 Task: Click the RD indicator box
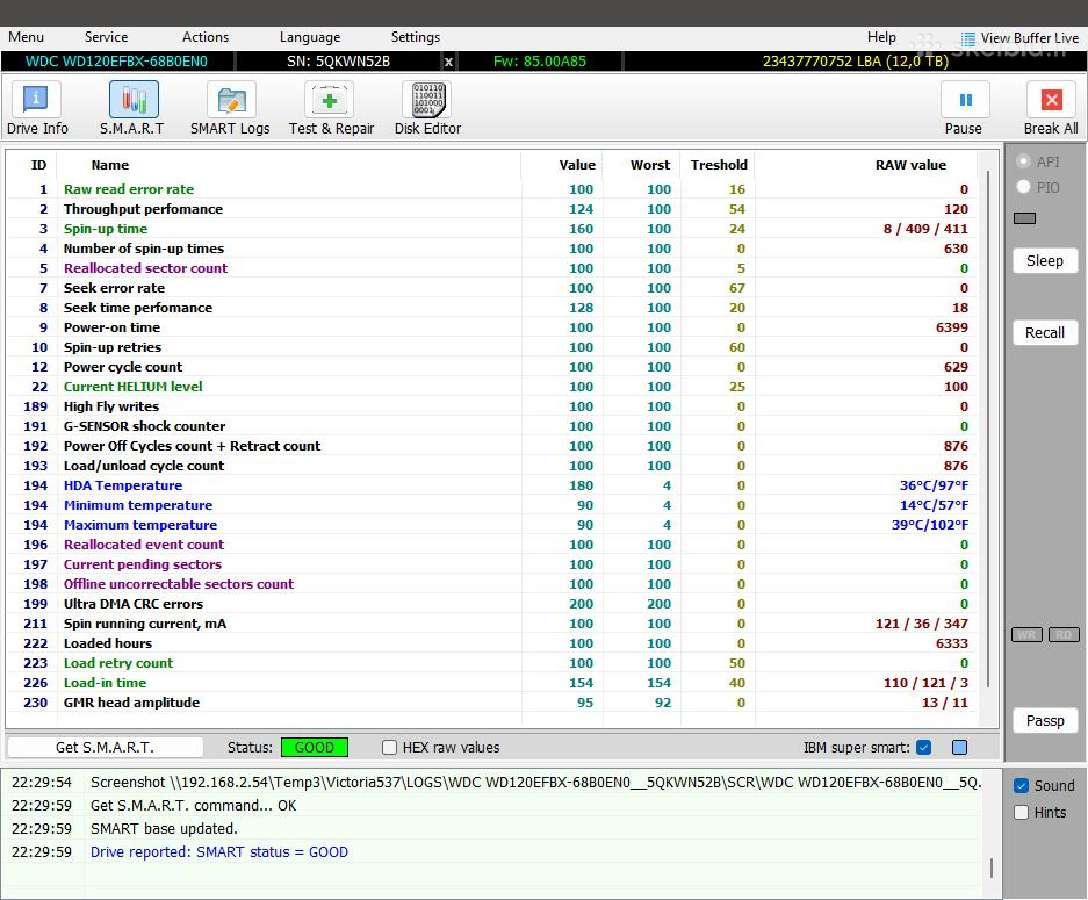click(x=1064, y=634)
